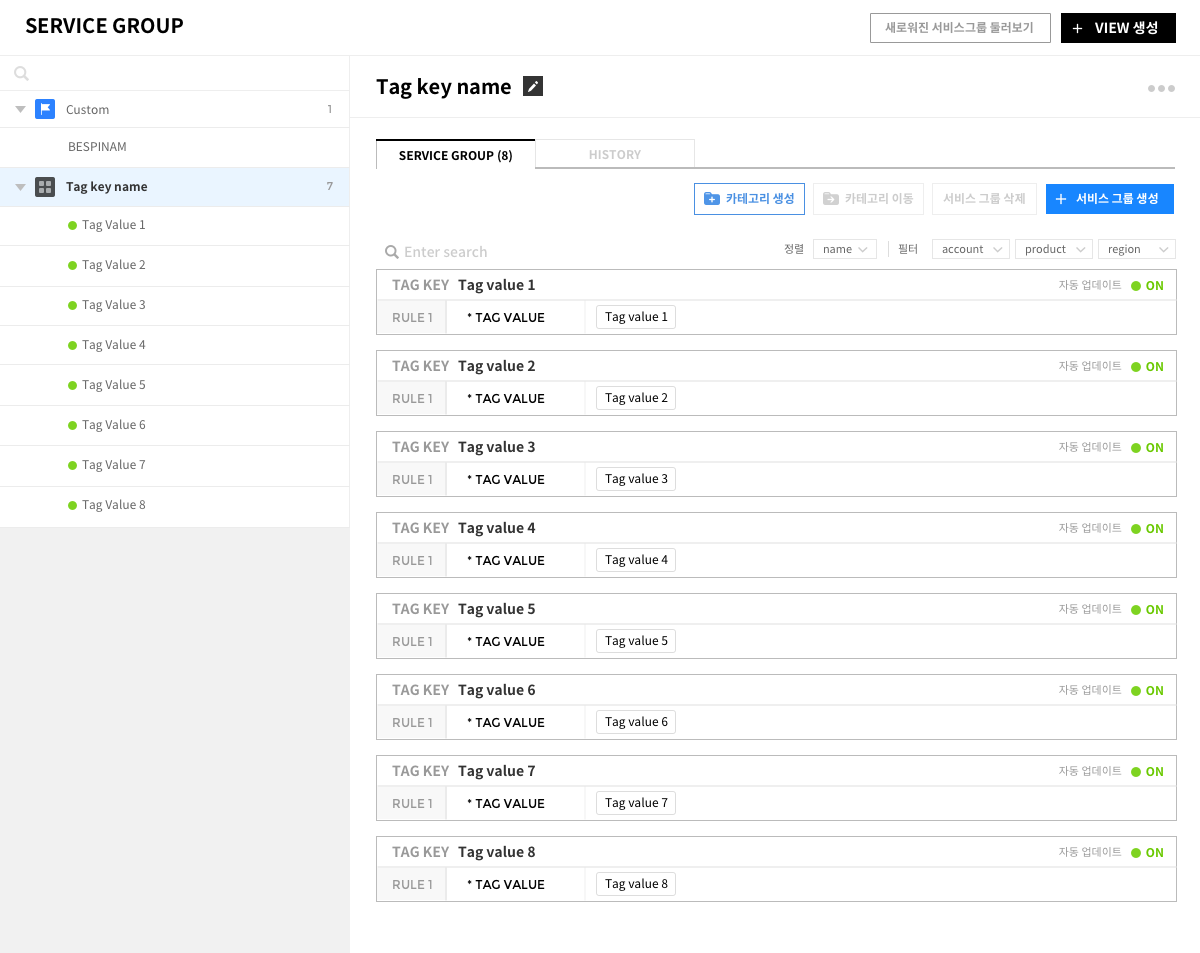
Task: Toggle auto update ON for Tag value 8
Action: [x=1147, y=853]
